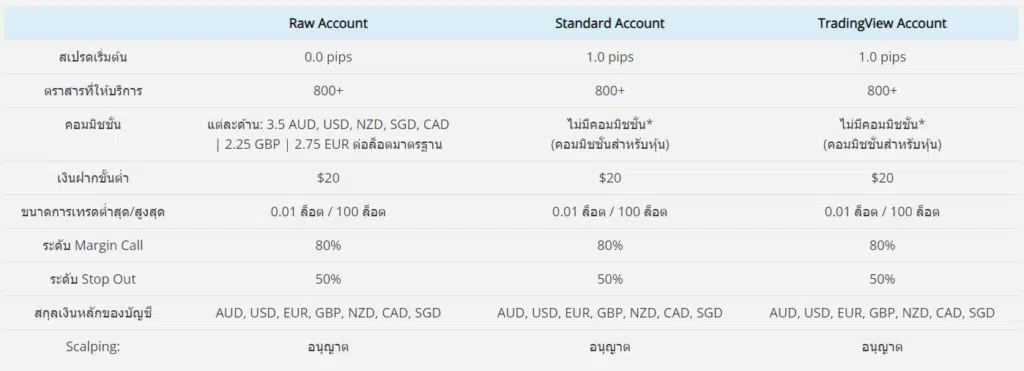This screenshot has height=371, width=1024.
Task: Click the TradingView Account 80% Margin Call value
Action: point(882,246)
